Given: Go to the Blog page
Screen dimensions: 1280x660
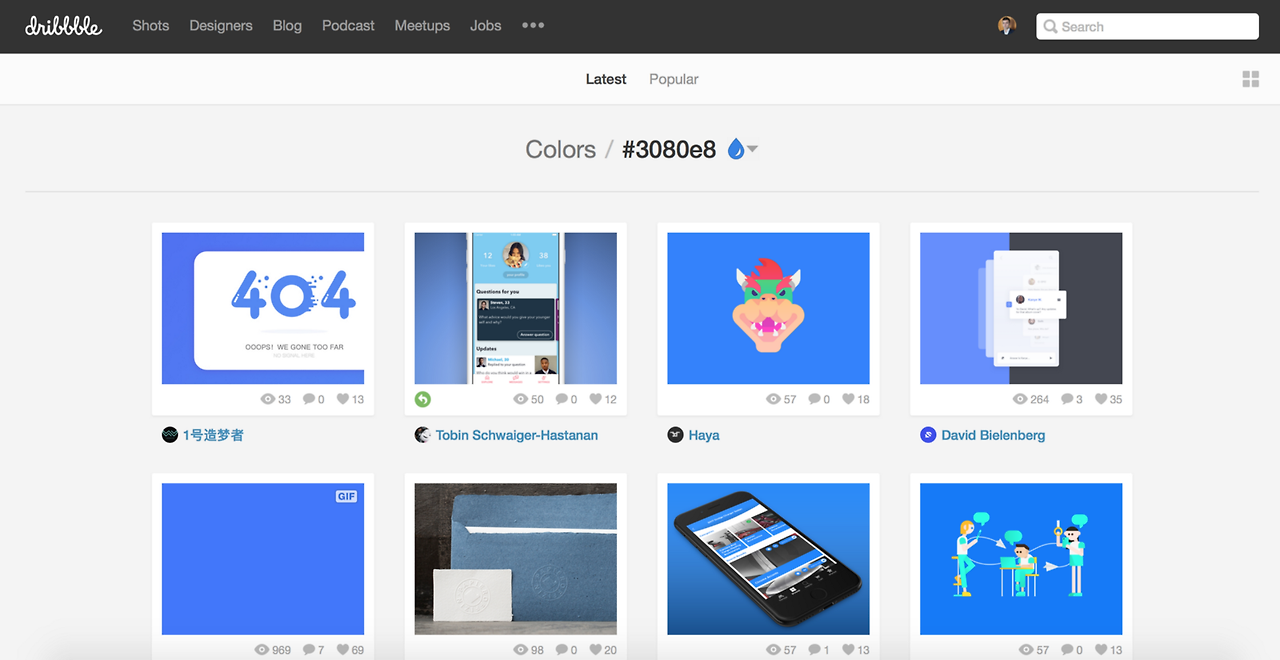Looking at the screenshot, I should tap(287, 26).
